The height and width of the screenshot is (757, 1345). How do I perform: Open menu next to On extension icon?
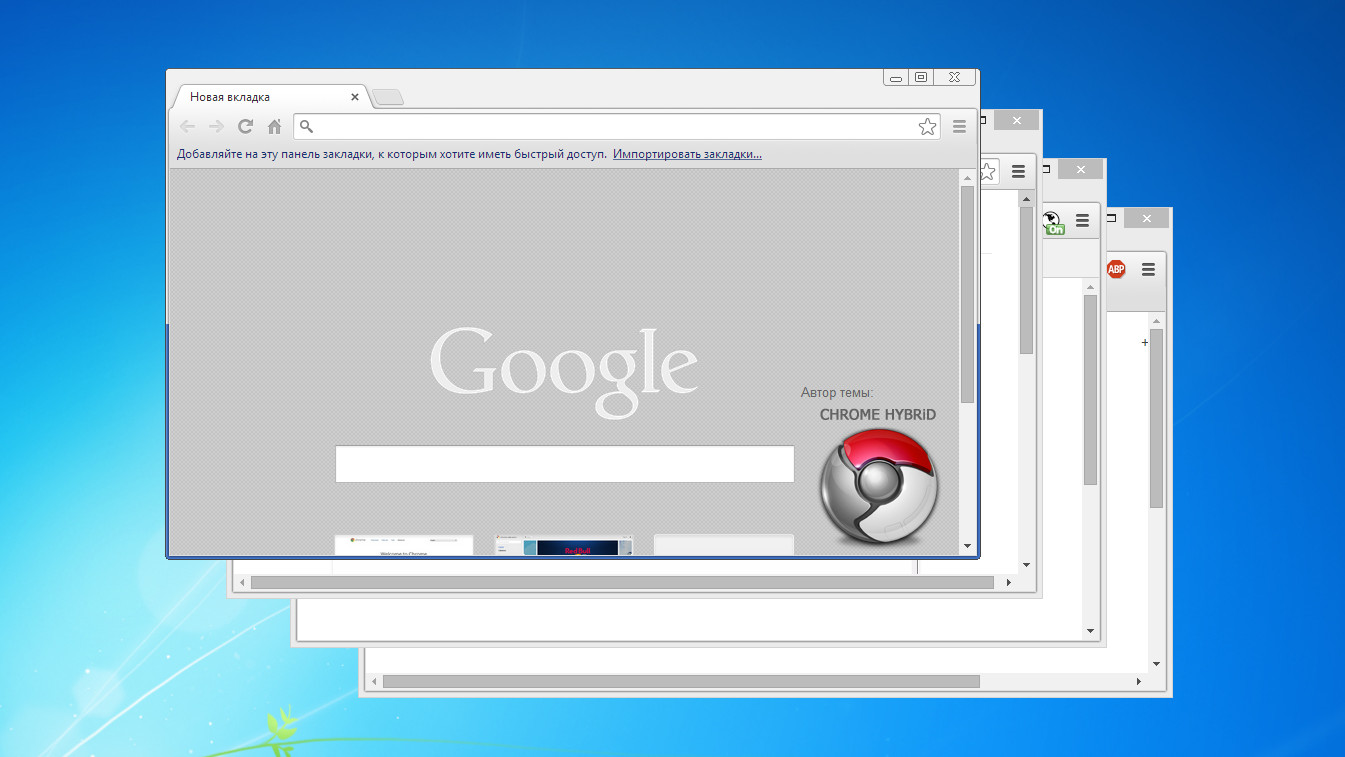click(x=1082, y=221)
